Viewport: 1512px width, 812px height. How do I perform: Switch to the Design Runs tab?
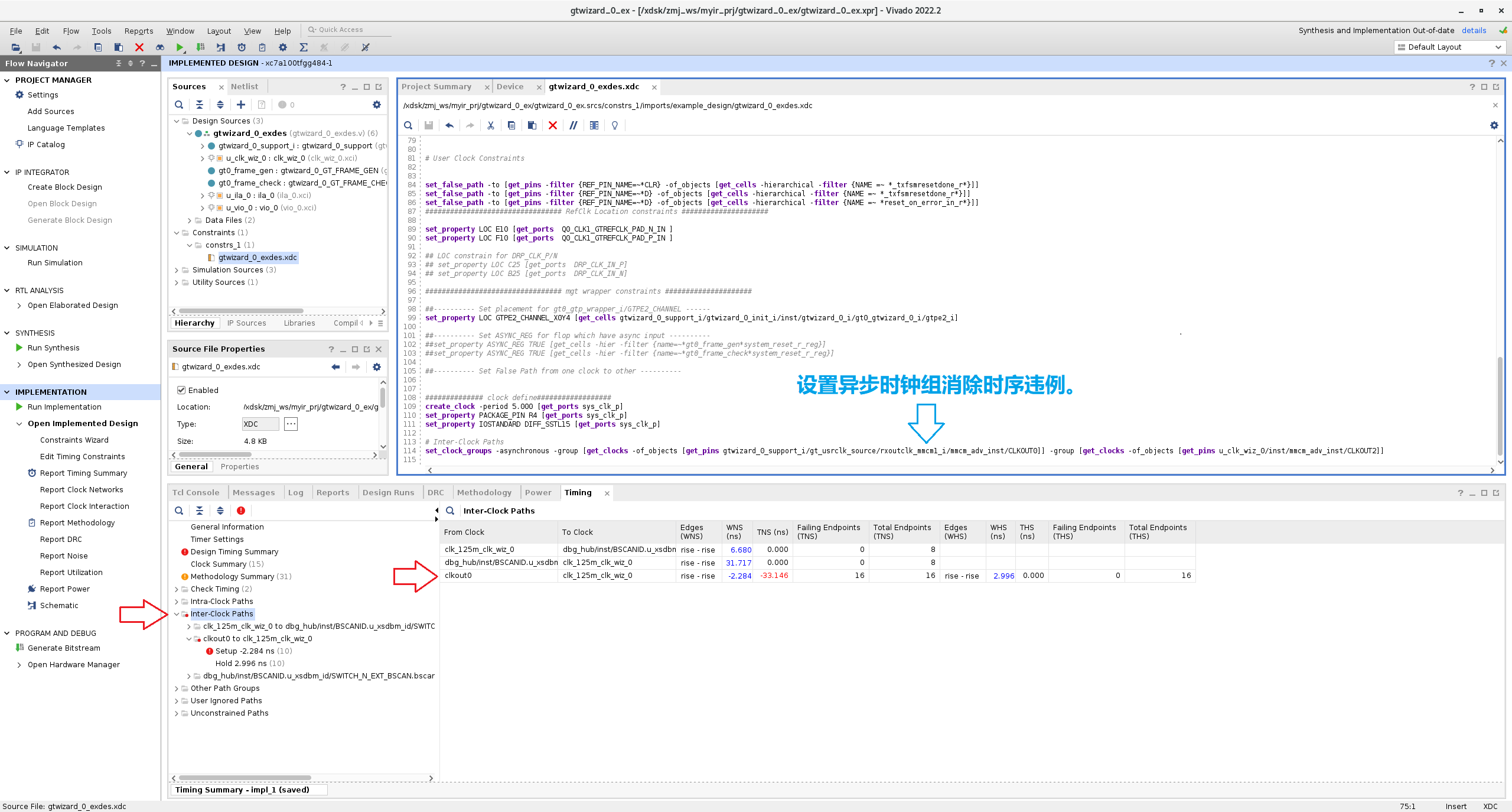pos(388,492)
